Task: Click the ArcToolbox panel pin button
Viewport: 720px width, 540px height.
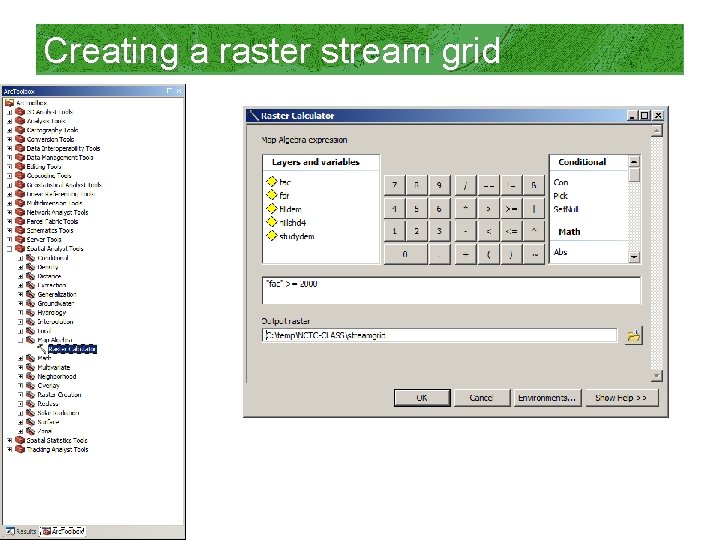Action: click(x=169, y=91)
